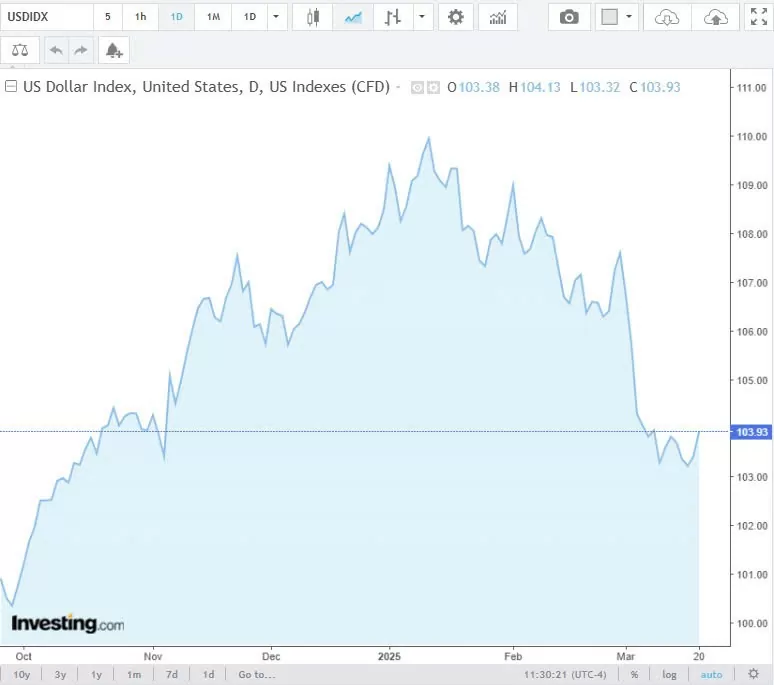Save chart layout with cloud upload icon
774x685 pixels.
click(715, 17)
